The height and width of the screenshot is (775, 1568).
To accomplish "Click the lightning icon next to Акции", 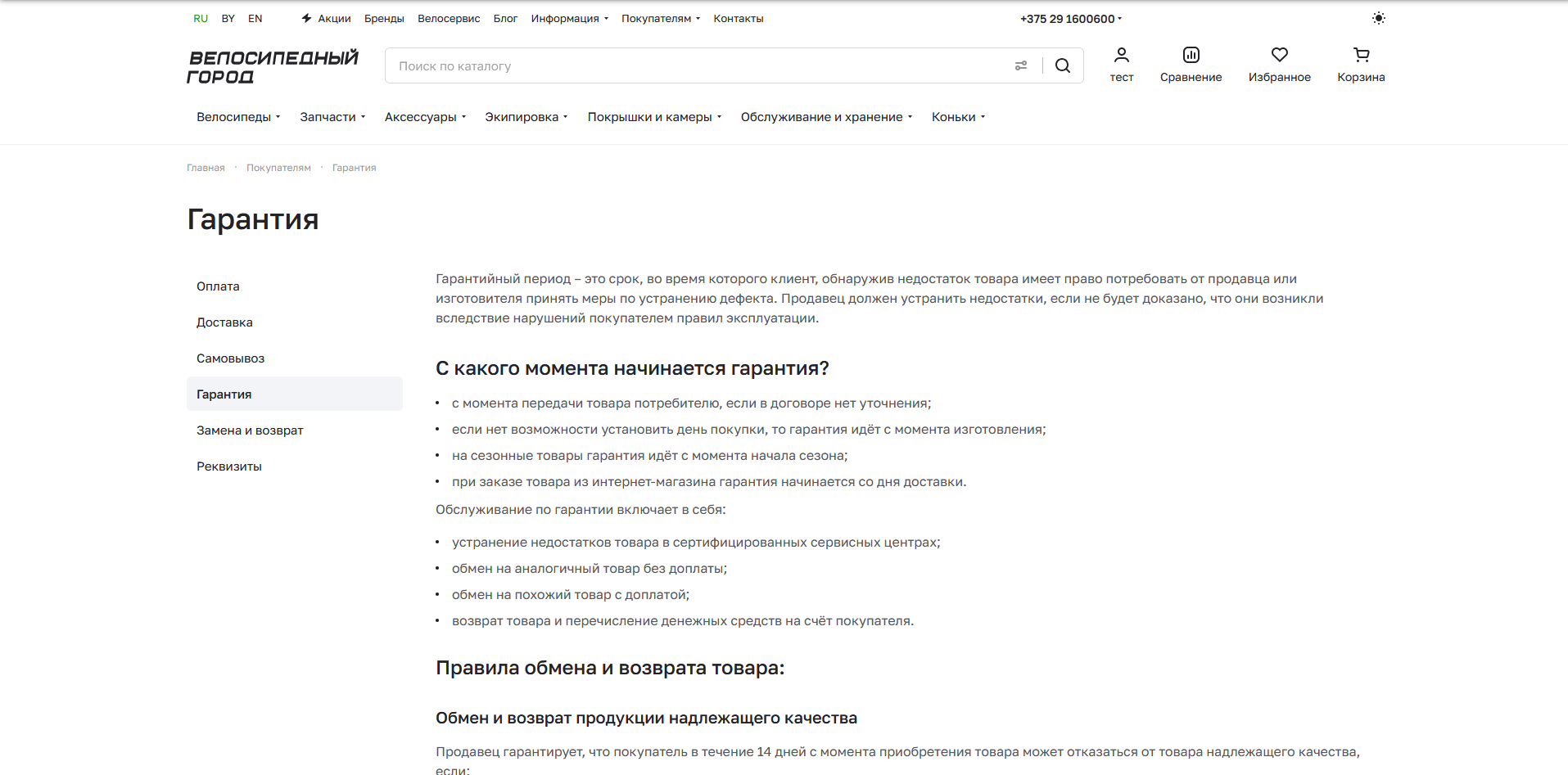I will (x=305, y=17).
